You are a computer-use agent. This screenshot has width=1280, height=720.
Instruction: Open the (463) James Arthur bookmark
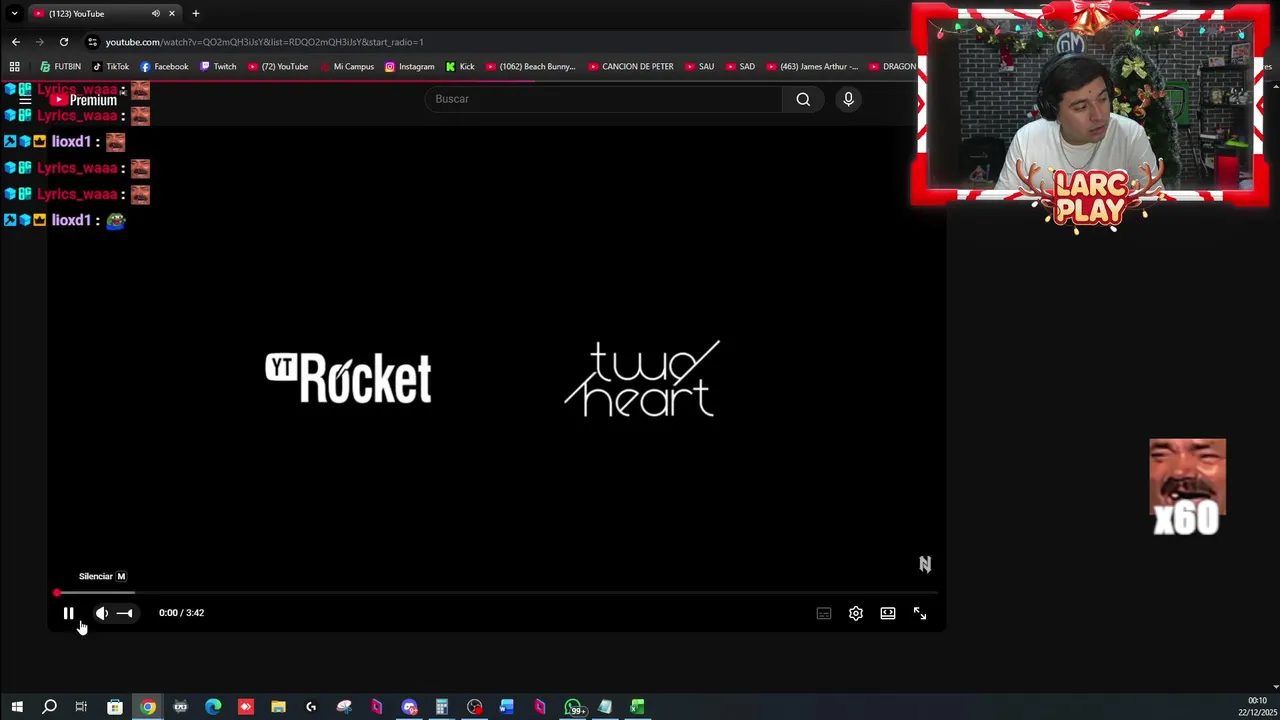click(x=812, y=67)
